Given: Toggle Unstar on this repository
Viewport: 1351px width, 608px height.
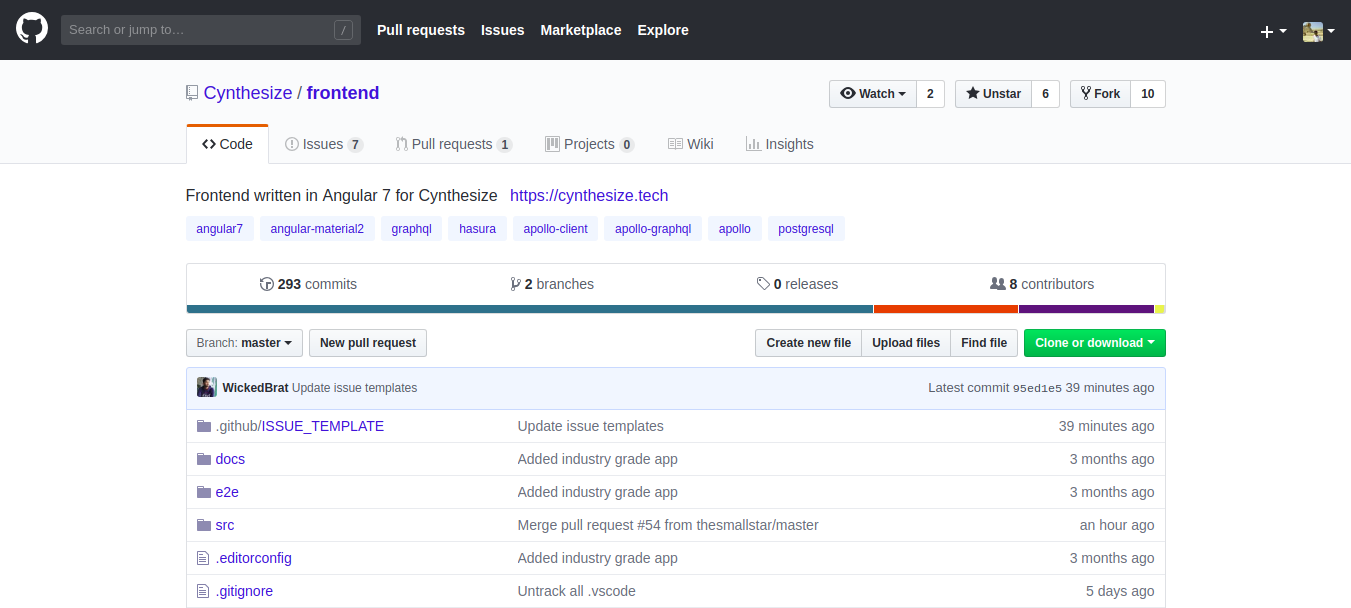Looking at the screenshot, I should click(993, 94).
